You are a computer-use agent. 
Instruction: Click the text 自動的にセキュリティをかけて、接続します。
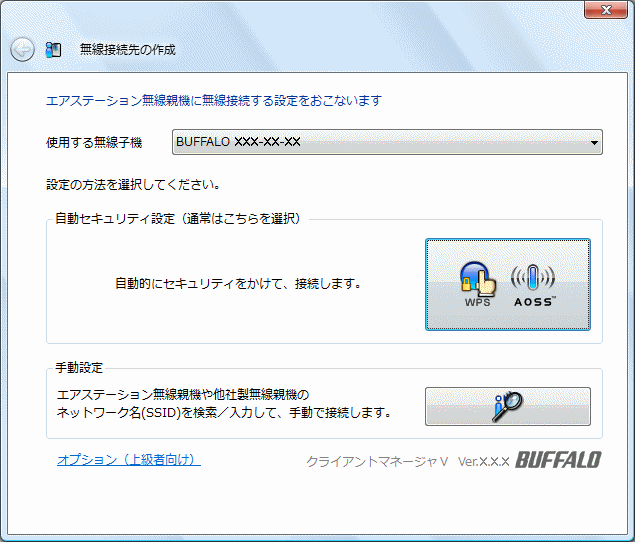pyautogui.click(x=238, y=284)
